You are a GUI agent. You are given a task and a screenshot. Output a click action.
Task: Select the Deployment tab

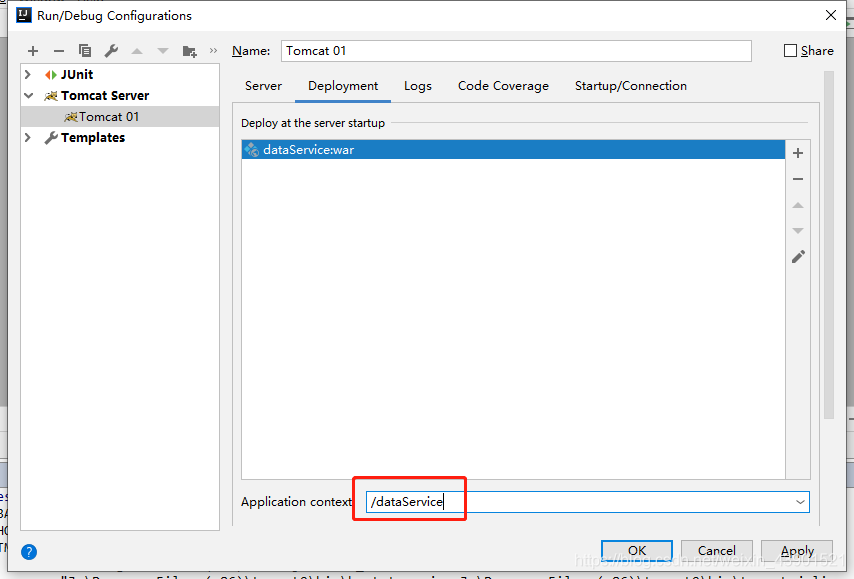(x=343, y=86)
